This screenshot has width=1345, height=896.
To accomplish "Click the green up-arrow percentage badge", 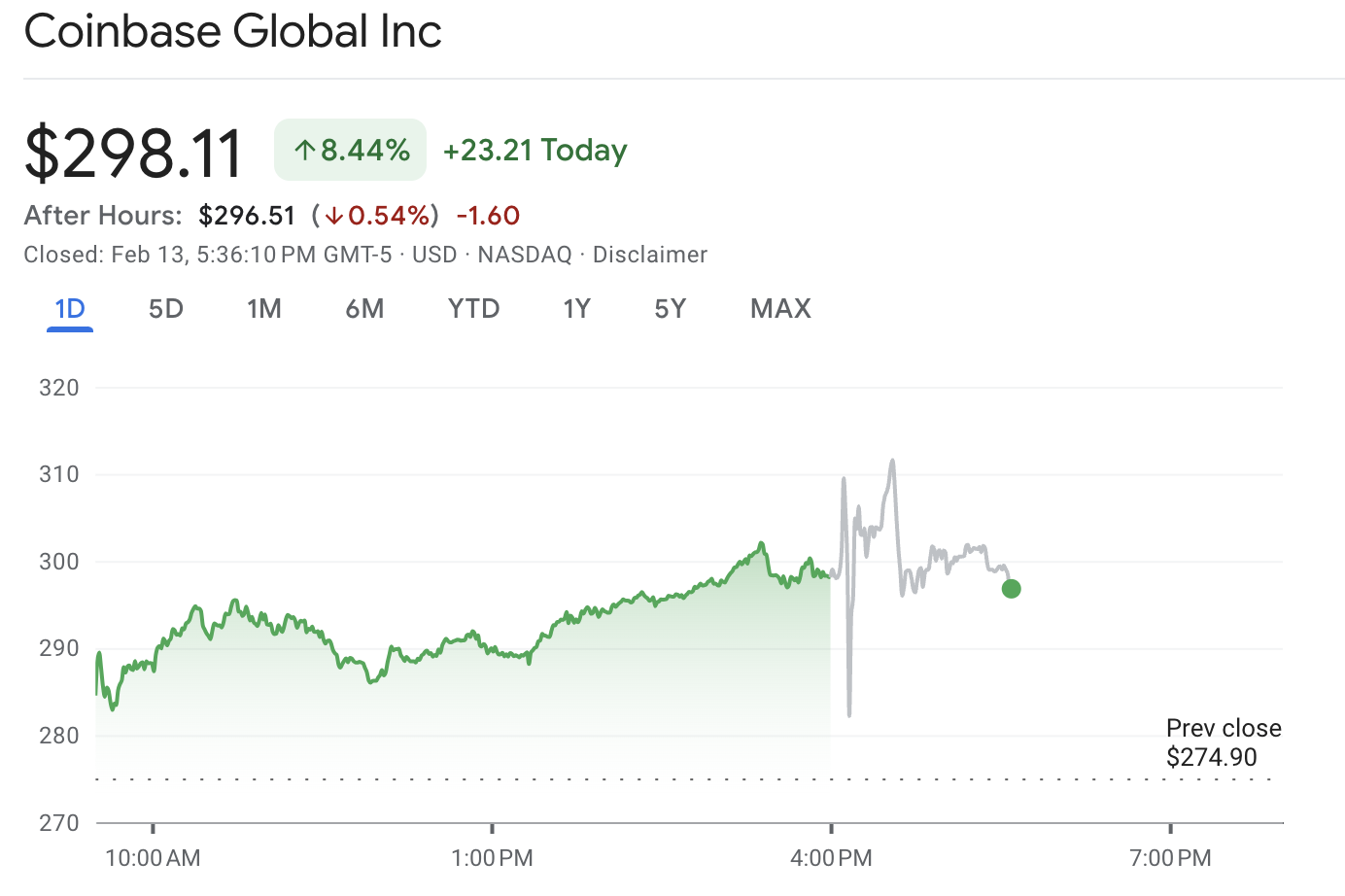I will click(350, 150).
